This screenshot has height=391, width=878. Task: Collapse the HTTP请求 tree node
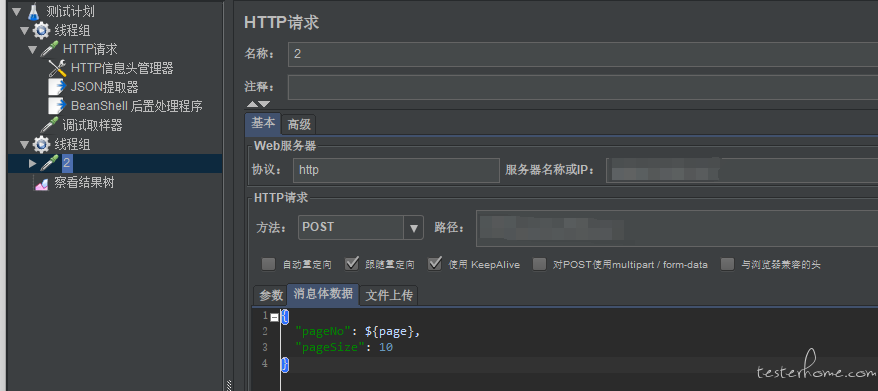coord(32,49)
